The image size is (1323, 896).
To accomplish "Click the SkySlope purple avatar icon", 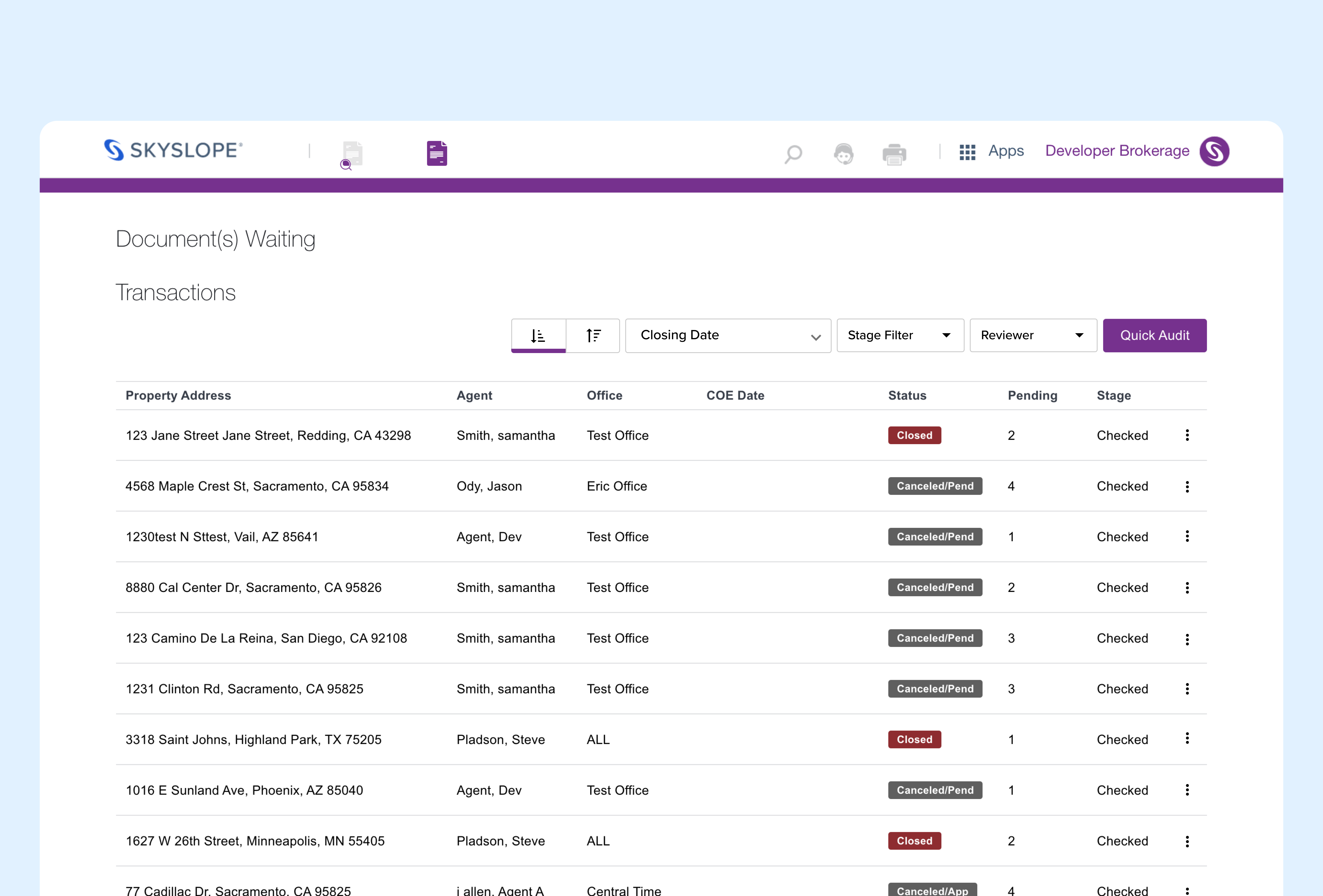I will [1214, 151].
